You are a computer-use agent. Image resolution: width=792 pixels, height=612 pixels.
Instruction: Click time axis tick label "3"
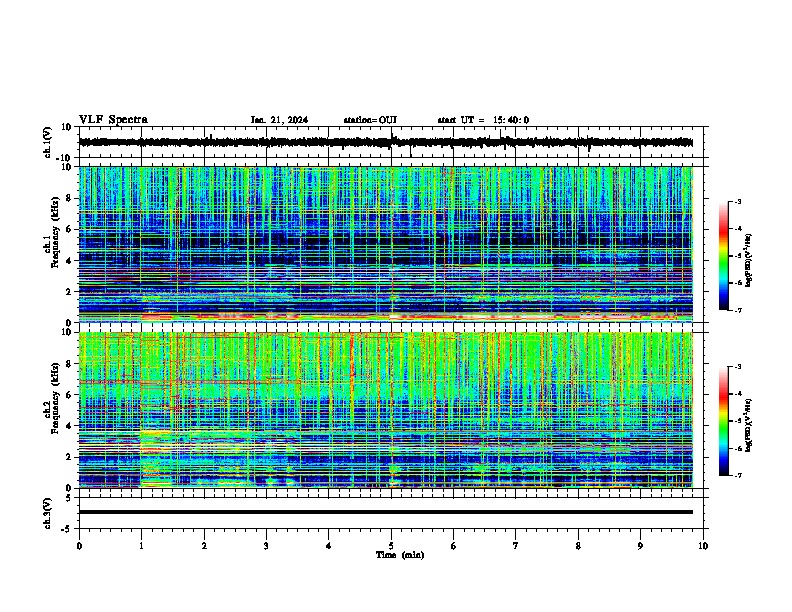click(x=266, y=546)
